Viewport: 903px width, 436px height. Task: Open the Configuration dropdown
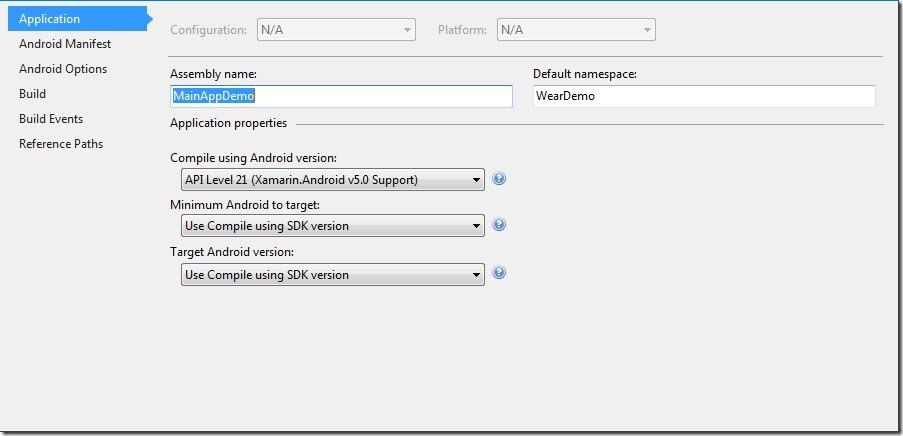click(336, 30)
